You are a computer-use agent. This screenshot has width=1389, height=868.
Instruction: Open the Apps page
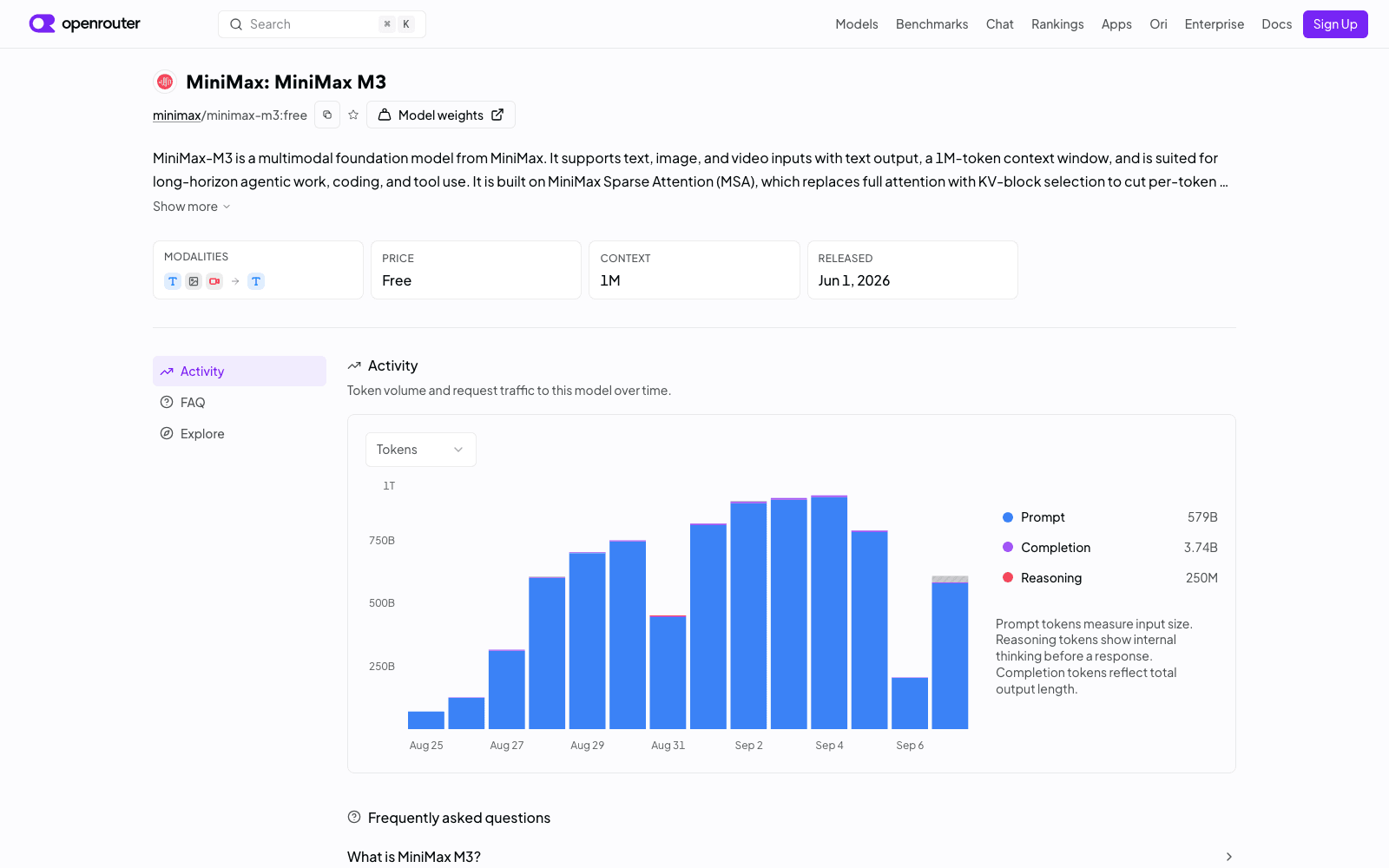[x=1116, y=24]
